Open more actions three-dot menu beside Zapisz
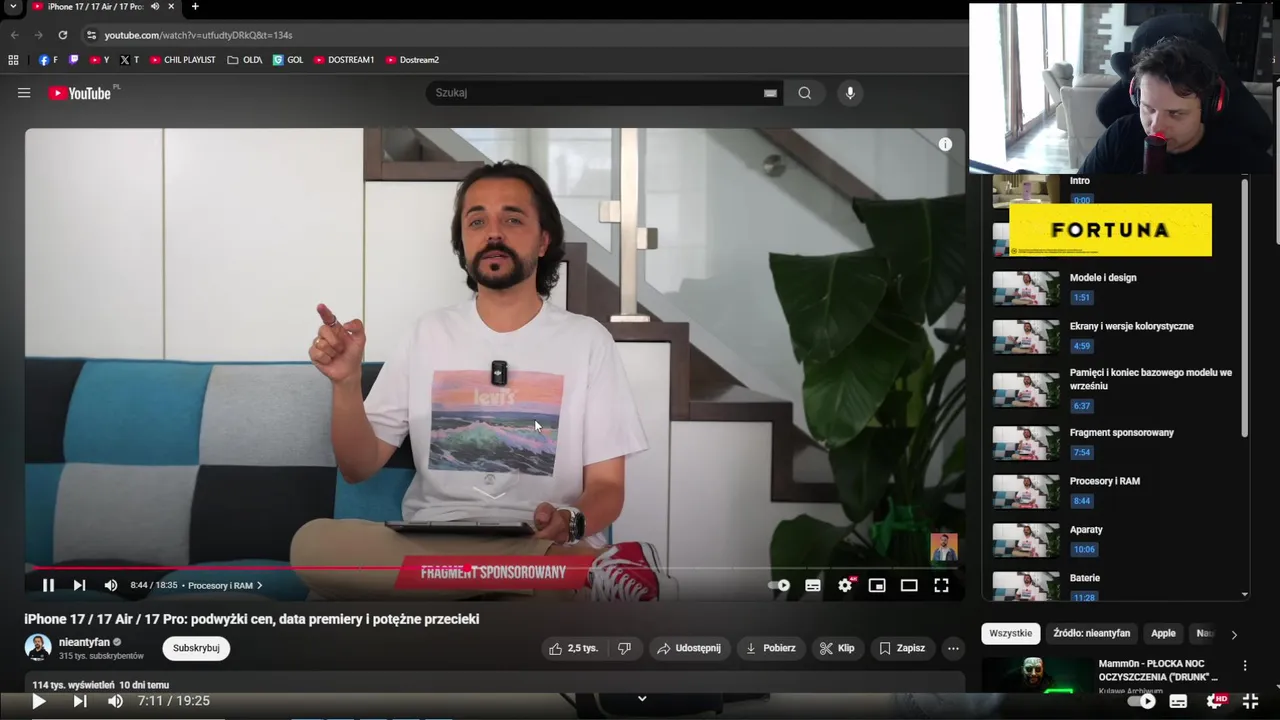 pos(953,648)
